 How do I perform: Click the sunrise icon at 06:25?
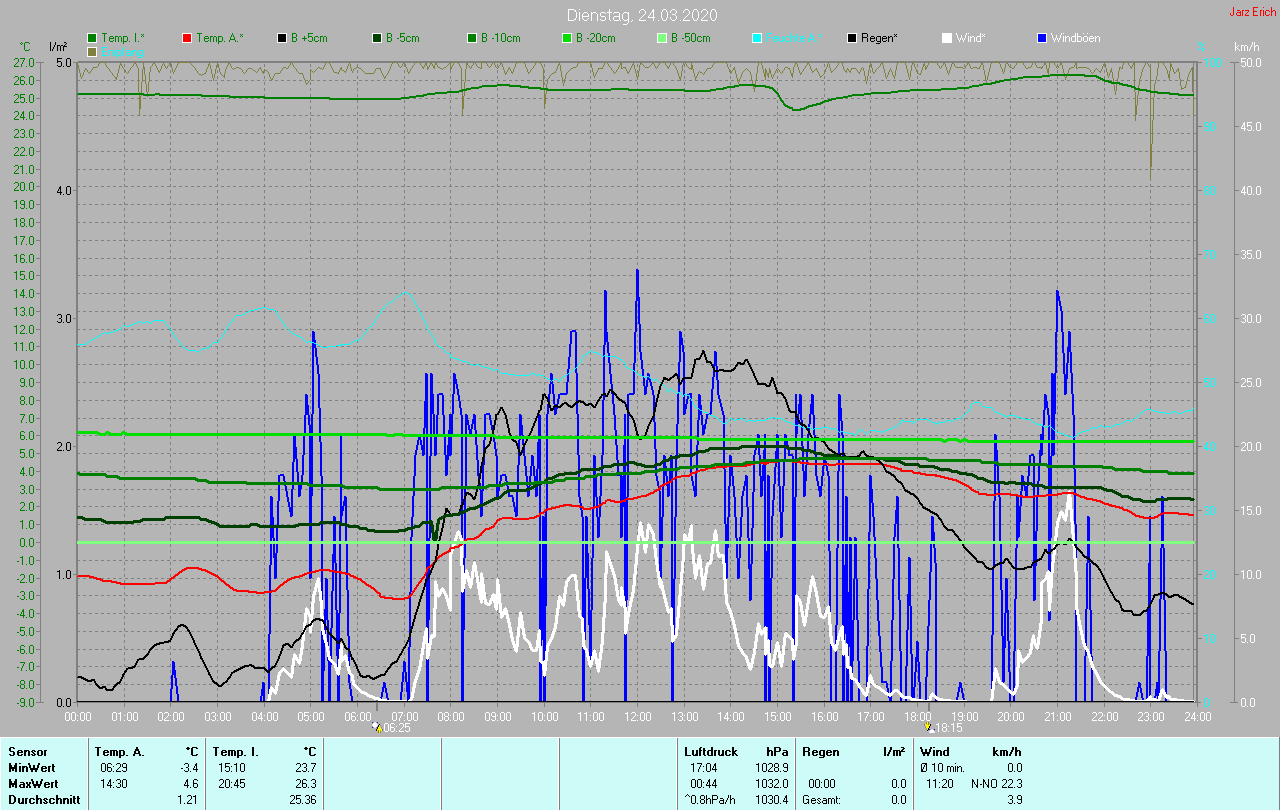[x=377, y=727]
